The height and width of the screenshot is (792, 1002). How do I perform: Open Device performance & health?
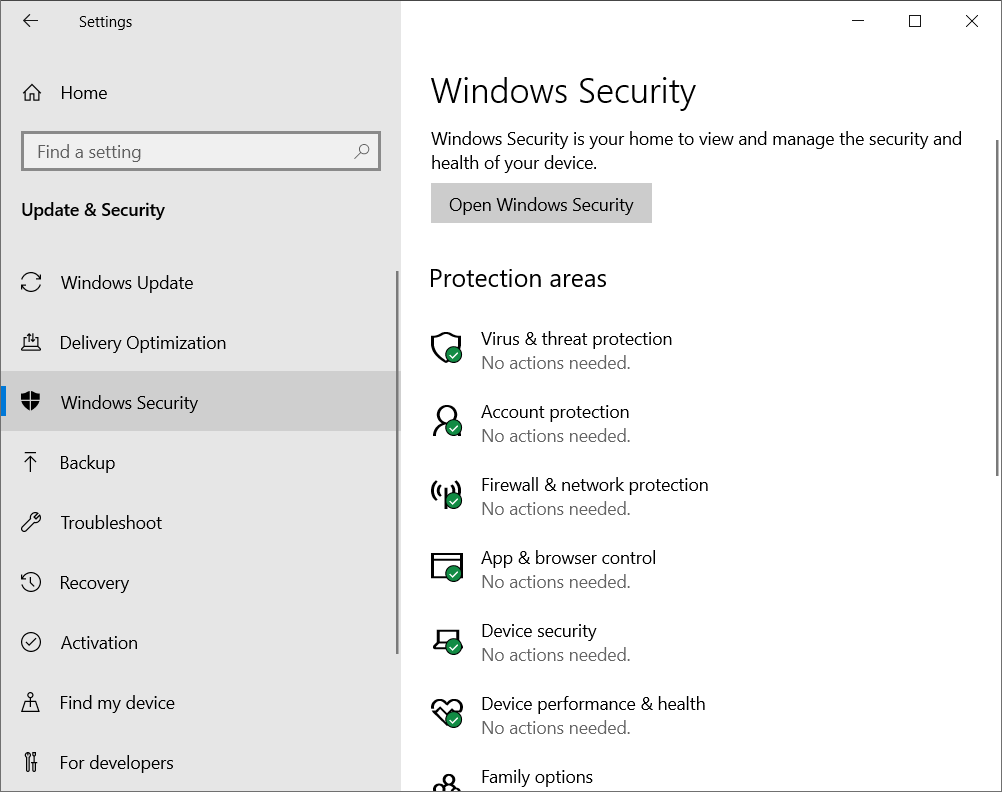pyautogui.click(x=593, y=704)
